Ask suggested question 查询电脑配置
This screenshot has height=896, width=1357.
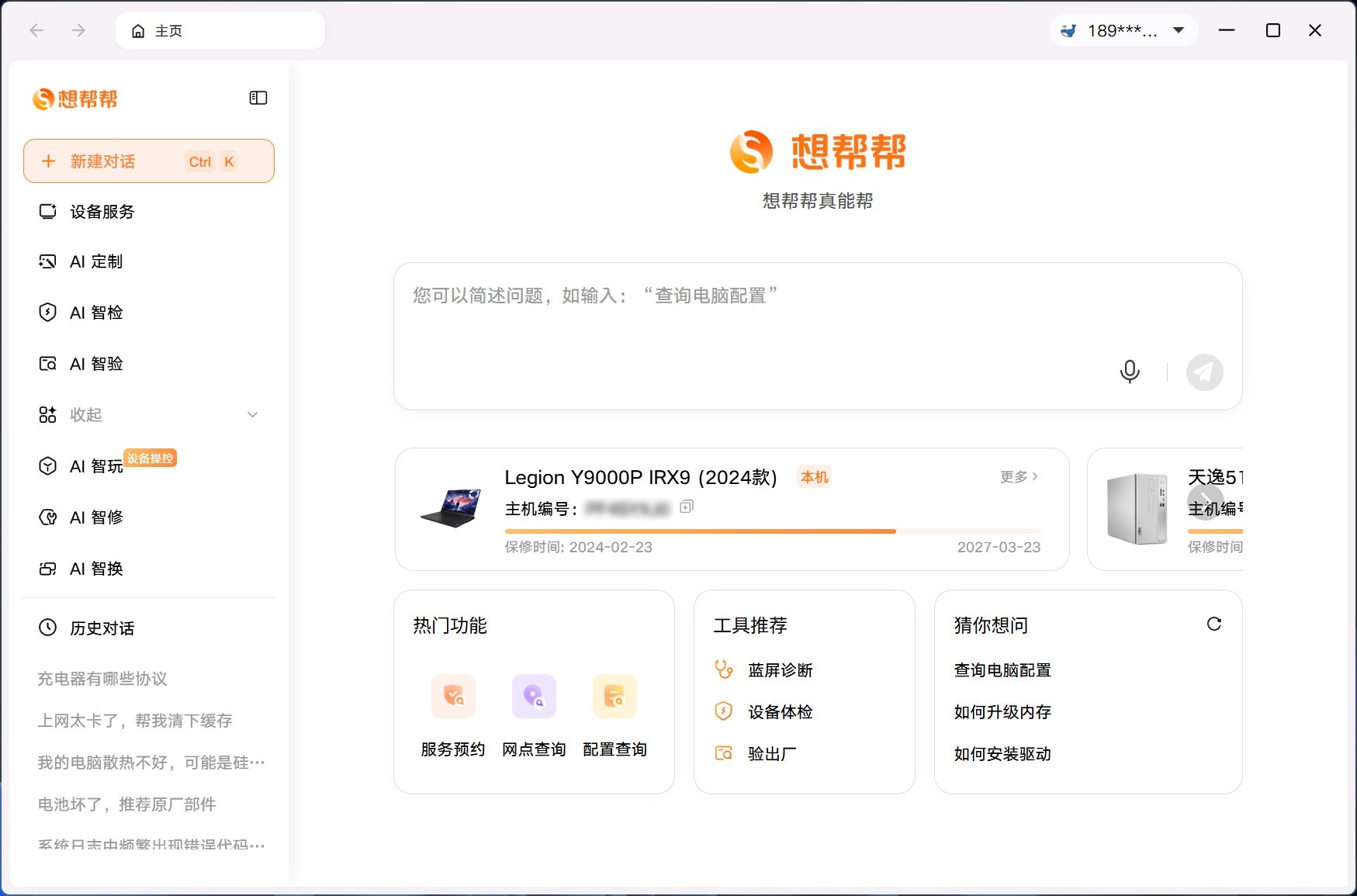[1002, 670]
